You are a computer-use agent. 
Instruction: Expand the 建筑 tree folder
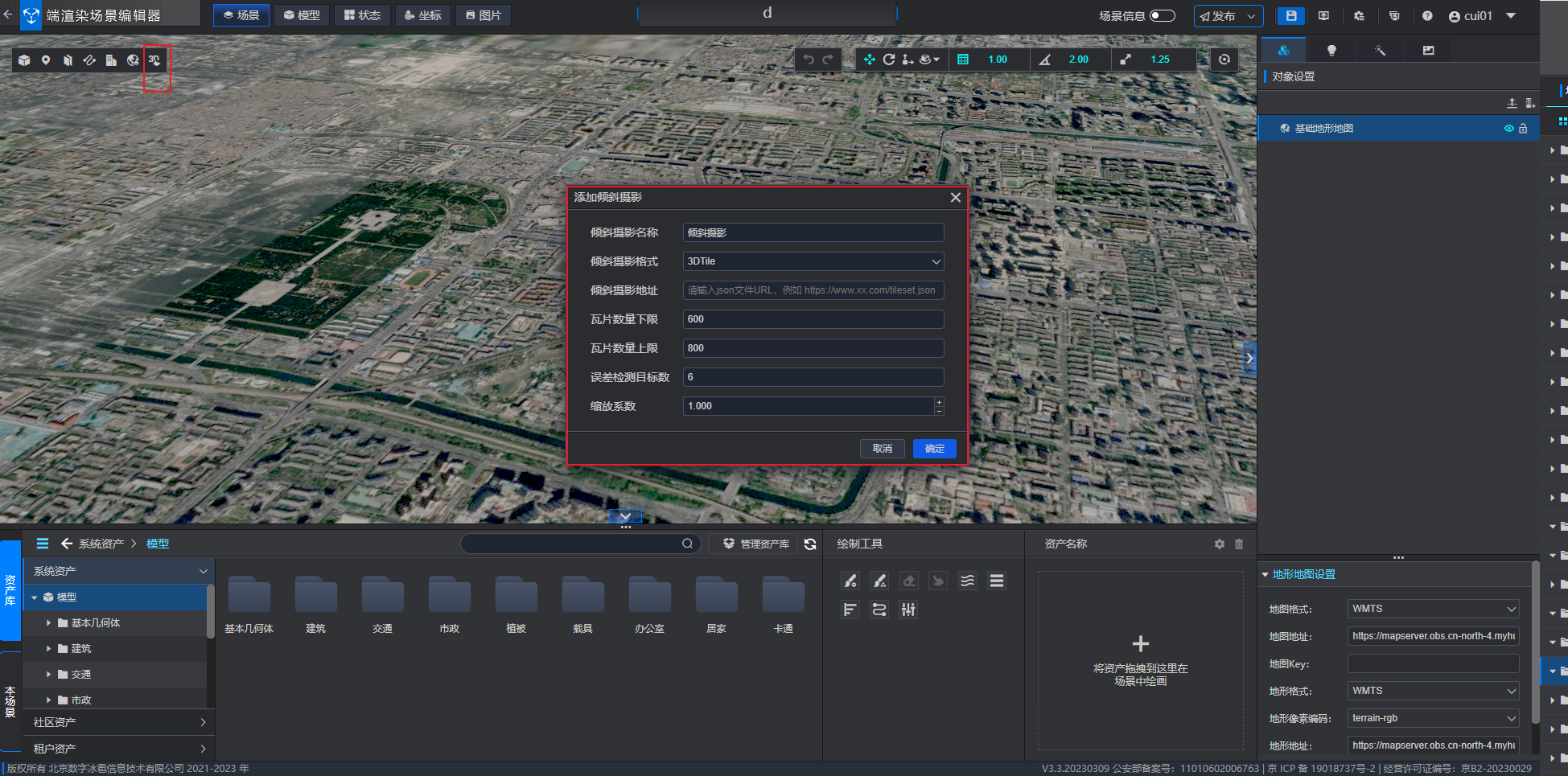click(48, 649)
